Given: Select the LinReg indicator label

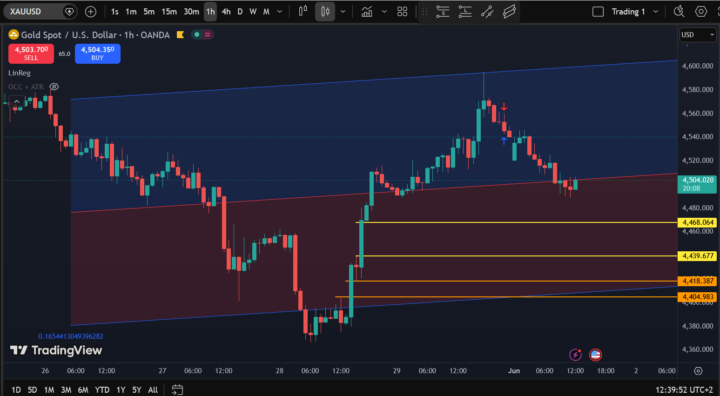Looking at the screenshot, I should coord(19,73).
